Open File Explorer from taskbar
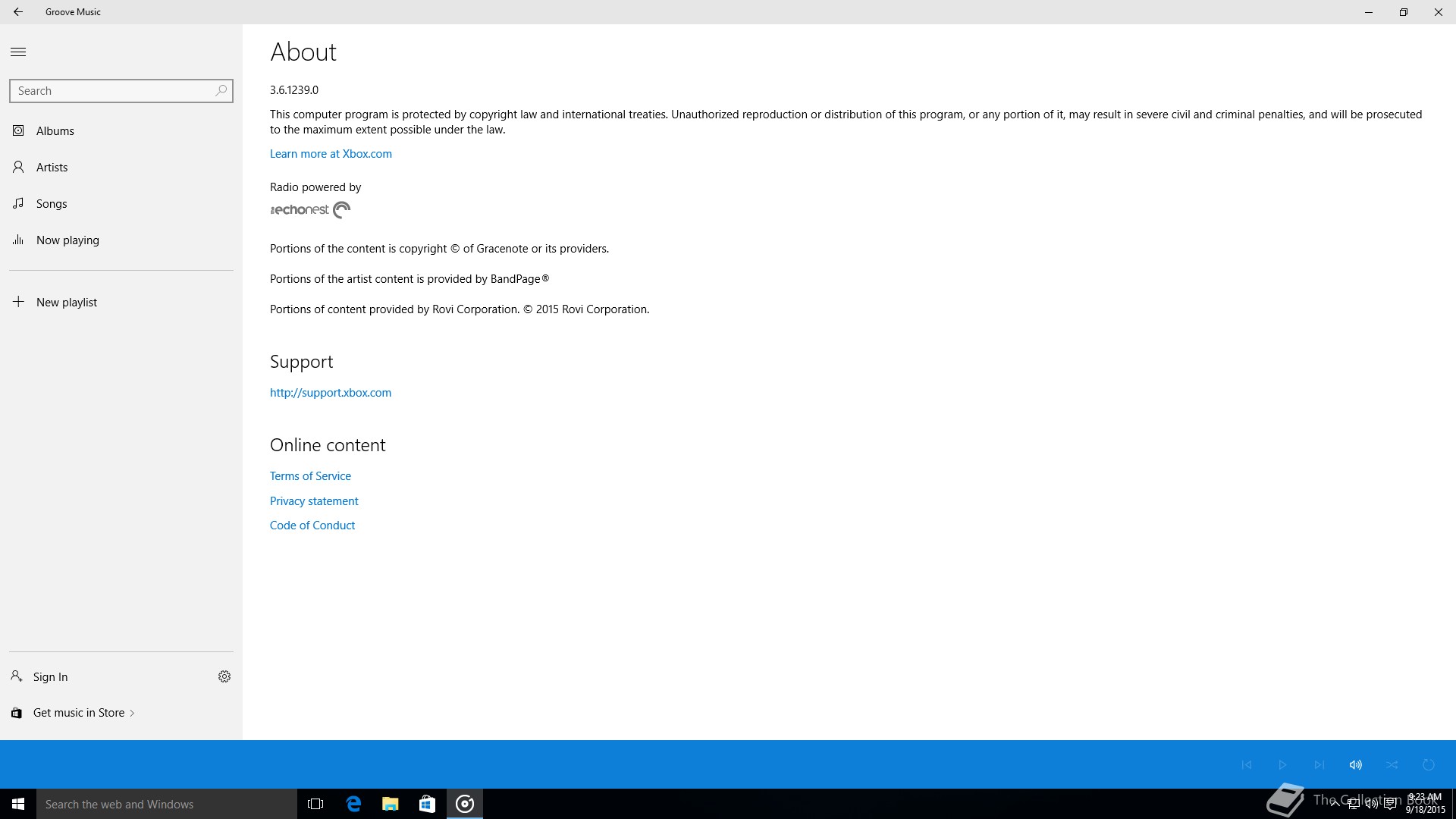The width and height of the screenshot is (1456, 819). click(391, 804)
